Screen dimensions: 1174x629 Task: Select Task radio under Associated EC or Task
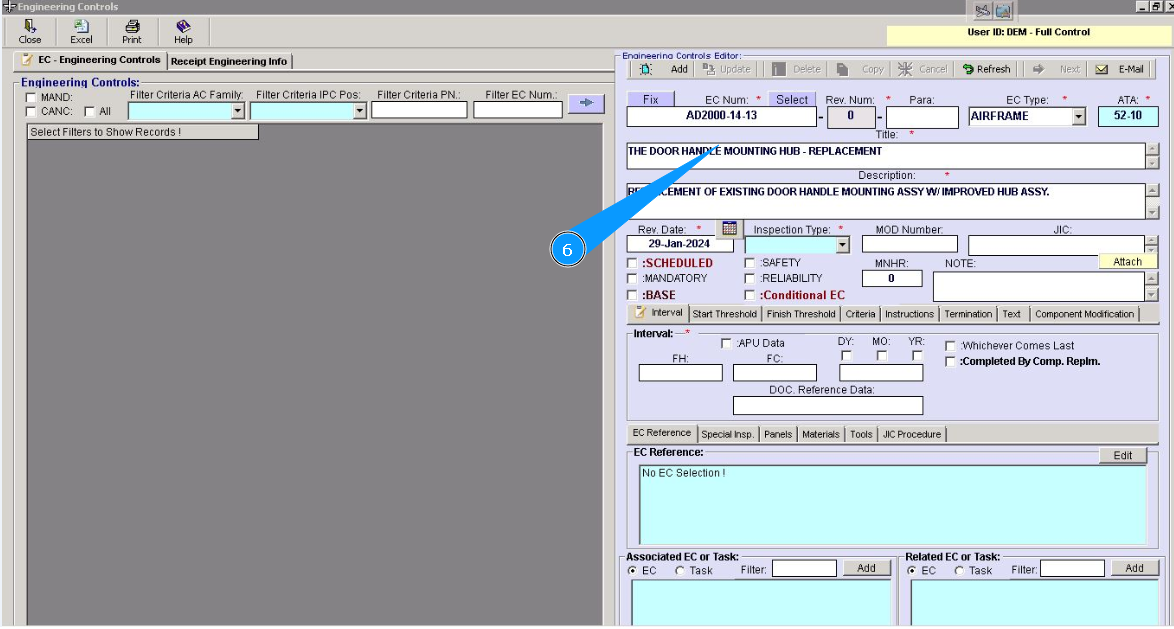680,571
